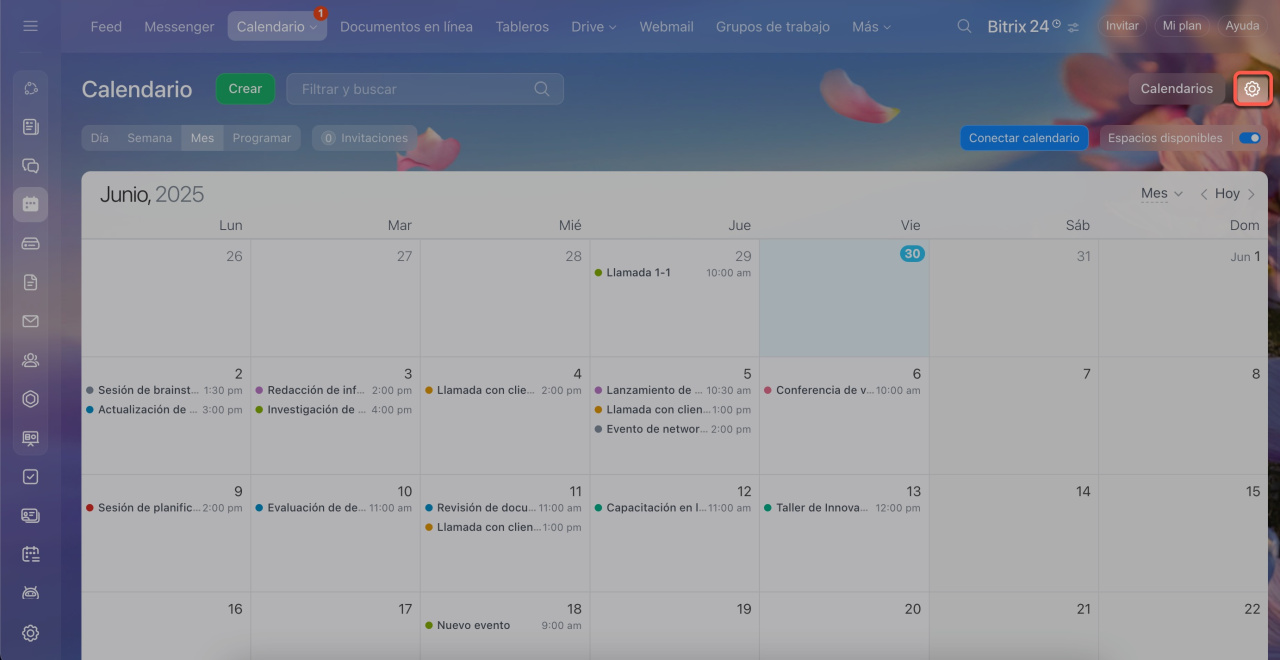Expand the Calendario menu chevron
The image size is (1280, 660).
(x=314, y=28)
